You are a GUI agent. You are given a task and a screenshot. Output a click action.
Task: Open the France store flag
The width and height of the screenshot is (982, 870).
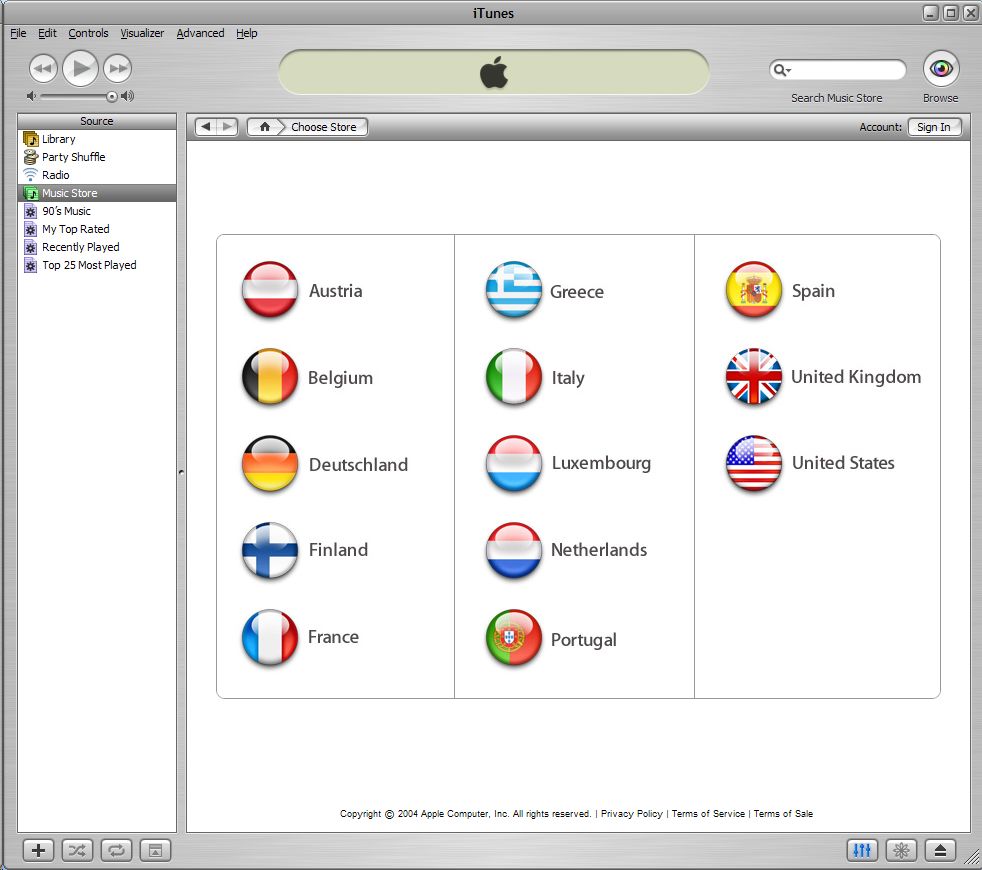point(270,637)
